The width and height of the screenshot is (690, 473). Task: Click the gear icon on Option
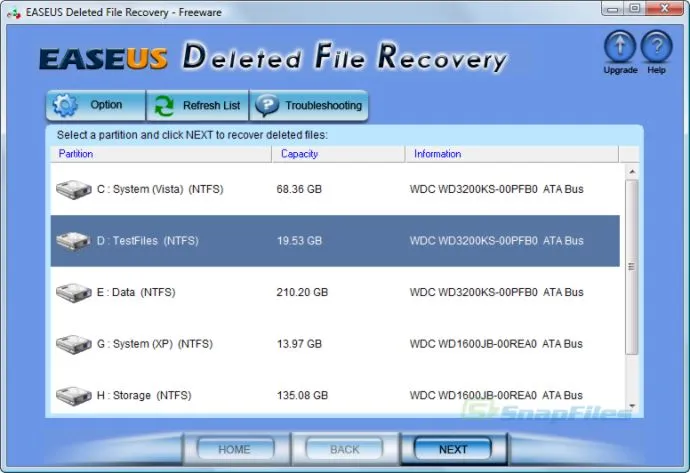coord(65,105)
